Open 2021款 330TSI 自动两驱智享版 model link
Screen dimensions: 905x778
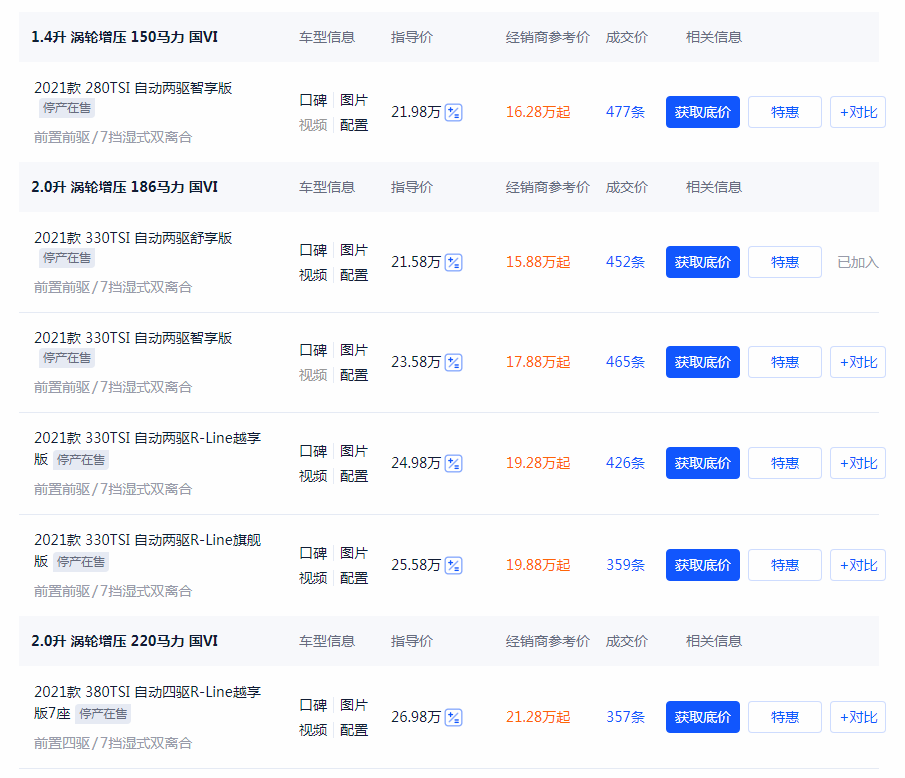(x=133, y=338)
